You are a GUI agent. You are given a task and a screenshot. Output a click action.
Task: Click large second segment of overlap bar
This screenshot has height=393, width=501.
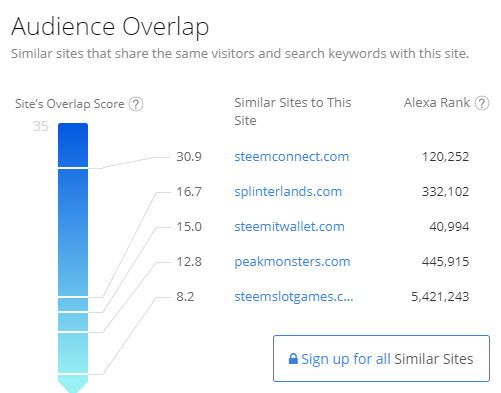coord(73,232)
